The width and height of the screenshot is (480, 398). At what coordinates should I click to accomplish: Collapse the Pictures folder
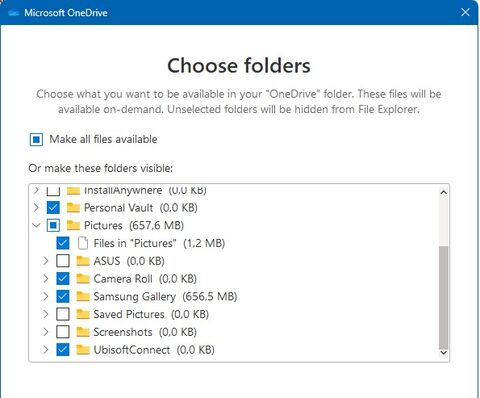pyautogui.click(x=36, y=225)
